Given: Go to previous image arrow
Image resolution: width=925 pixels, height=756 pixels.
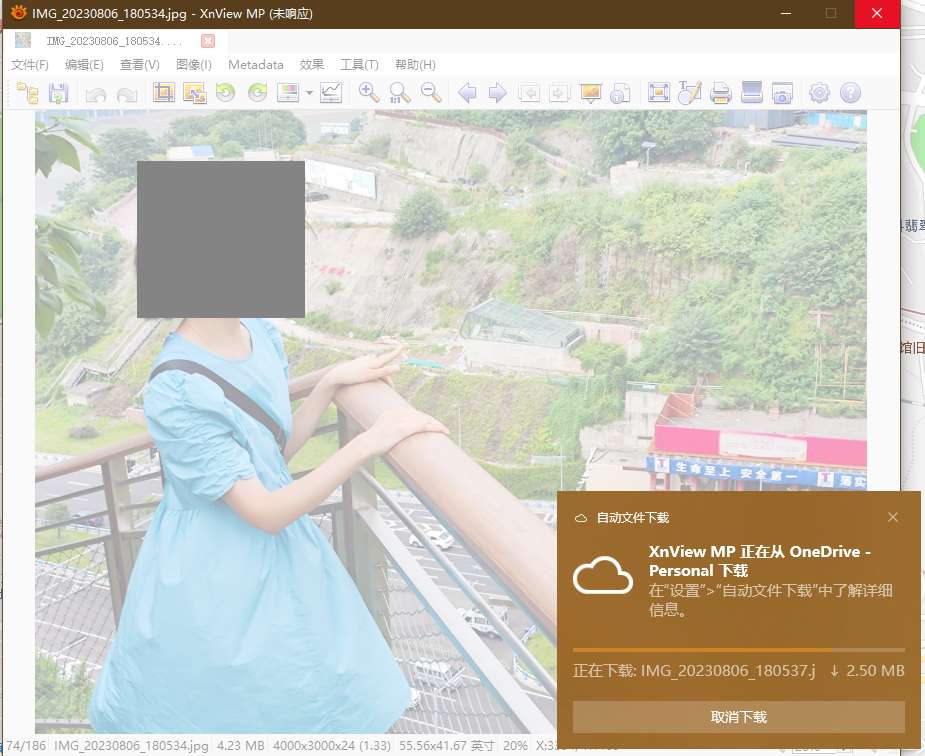Looking at the screenshot, I should (x=467, y=93).
